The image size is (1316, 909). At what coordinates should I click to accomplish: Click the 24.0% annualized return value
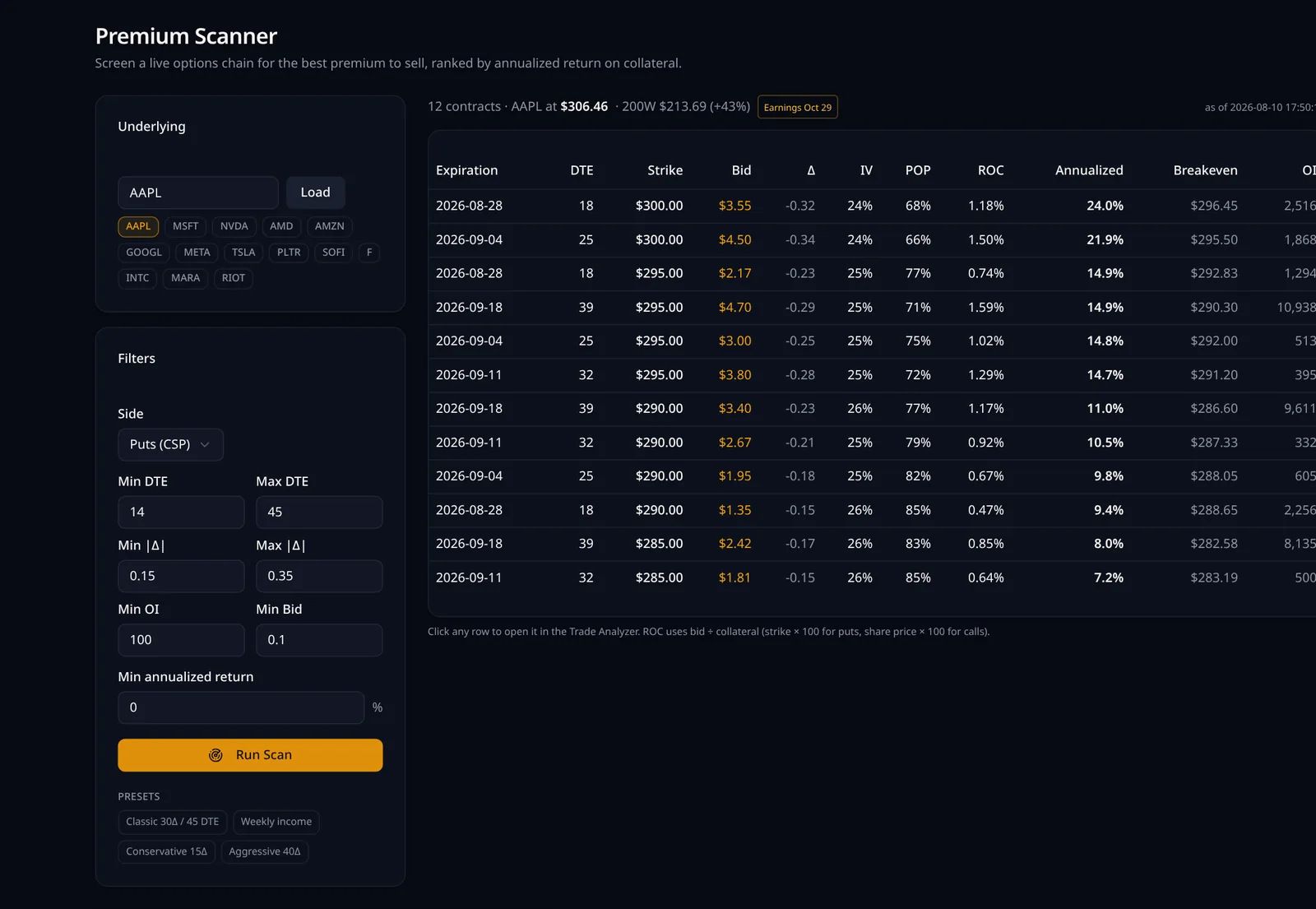coord(1105,206)
